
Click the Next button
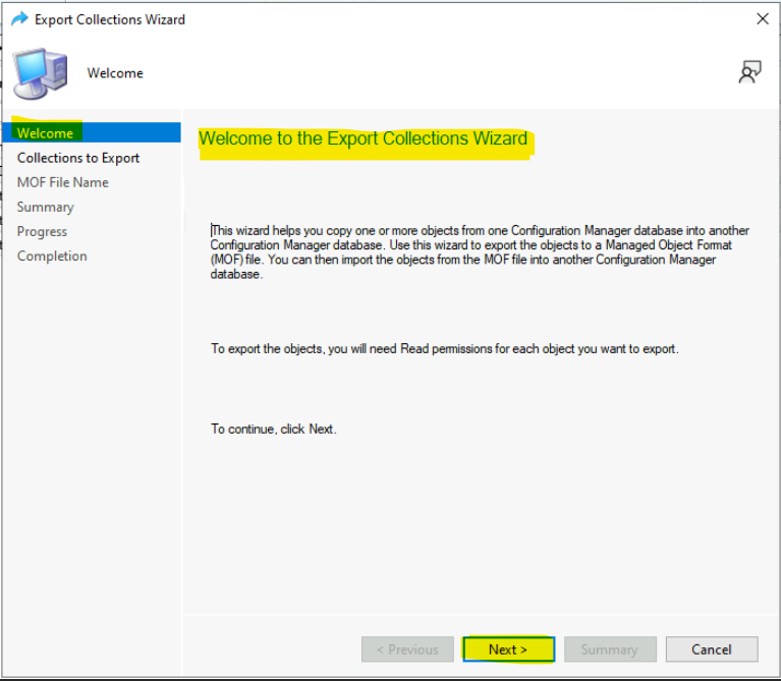[509, 649]
